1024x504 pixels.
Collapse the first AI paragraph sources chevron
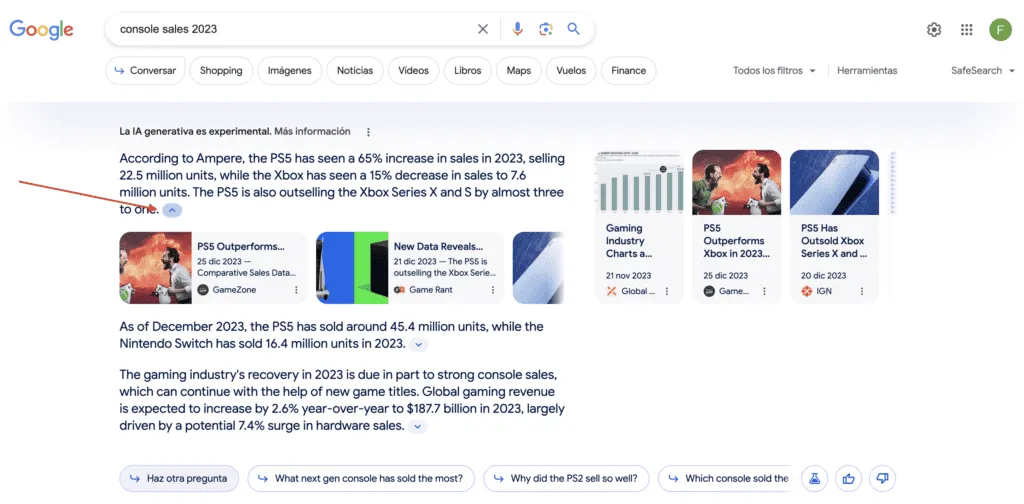point(172,210)
